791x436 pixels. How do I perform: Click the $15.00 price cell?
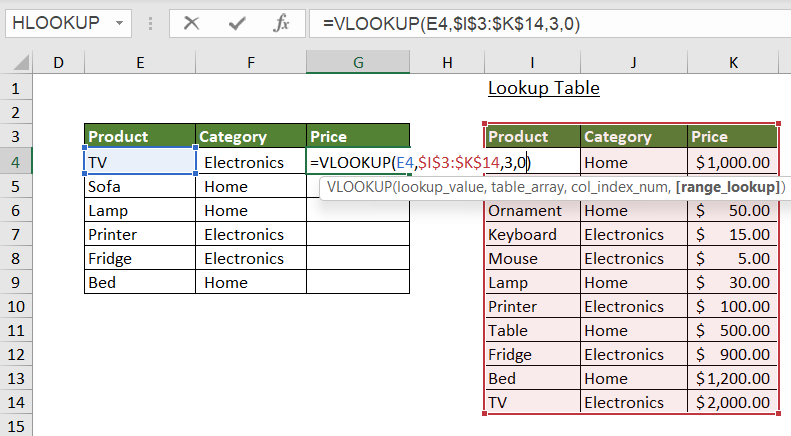[732, 234]
